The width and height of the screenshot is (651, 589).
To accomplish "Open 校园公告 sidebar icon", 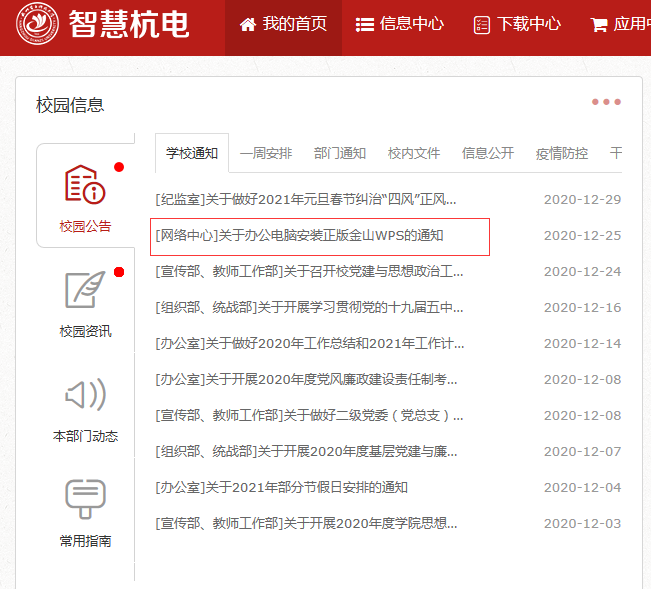I will (85, 185).
